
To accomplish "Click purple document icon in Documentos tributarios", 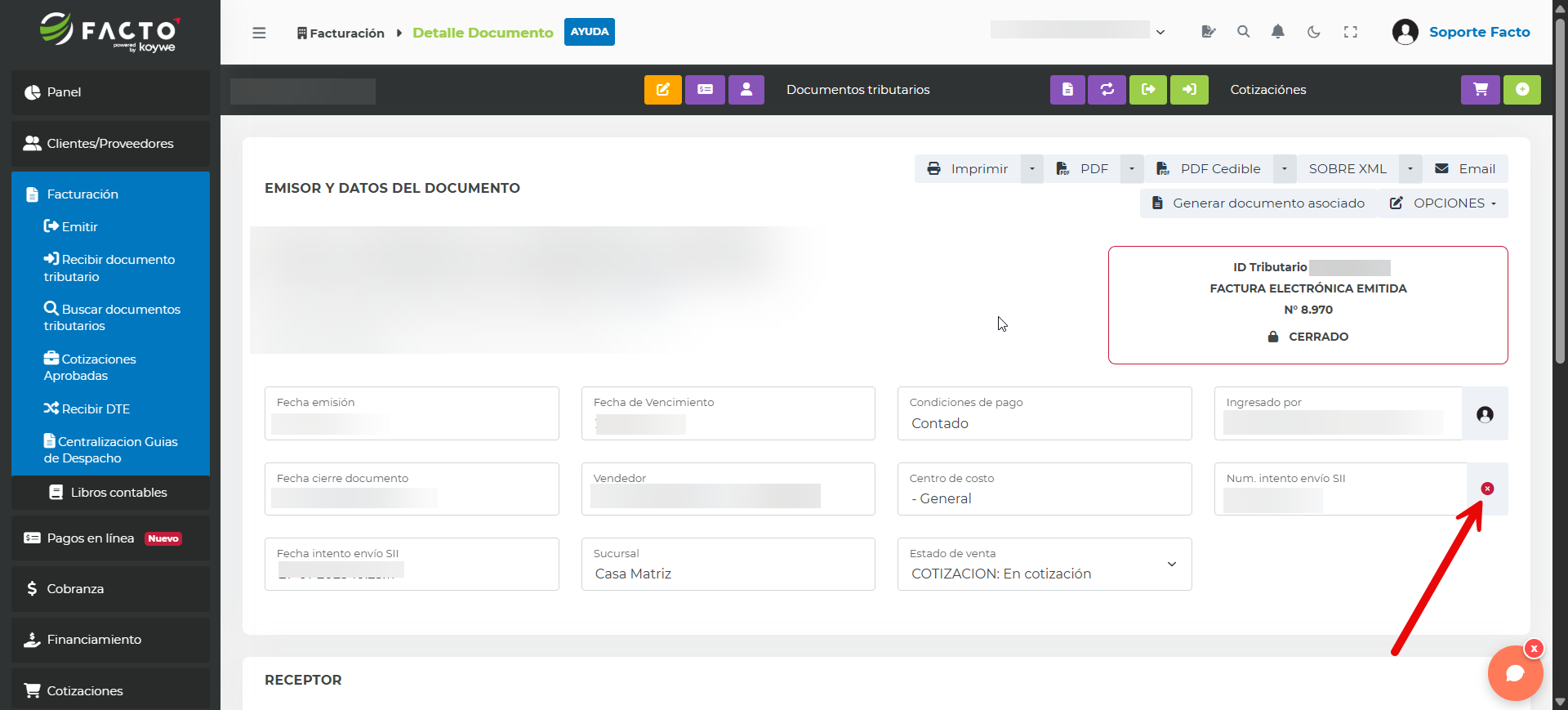I will click(x=1067, y=90).
